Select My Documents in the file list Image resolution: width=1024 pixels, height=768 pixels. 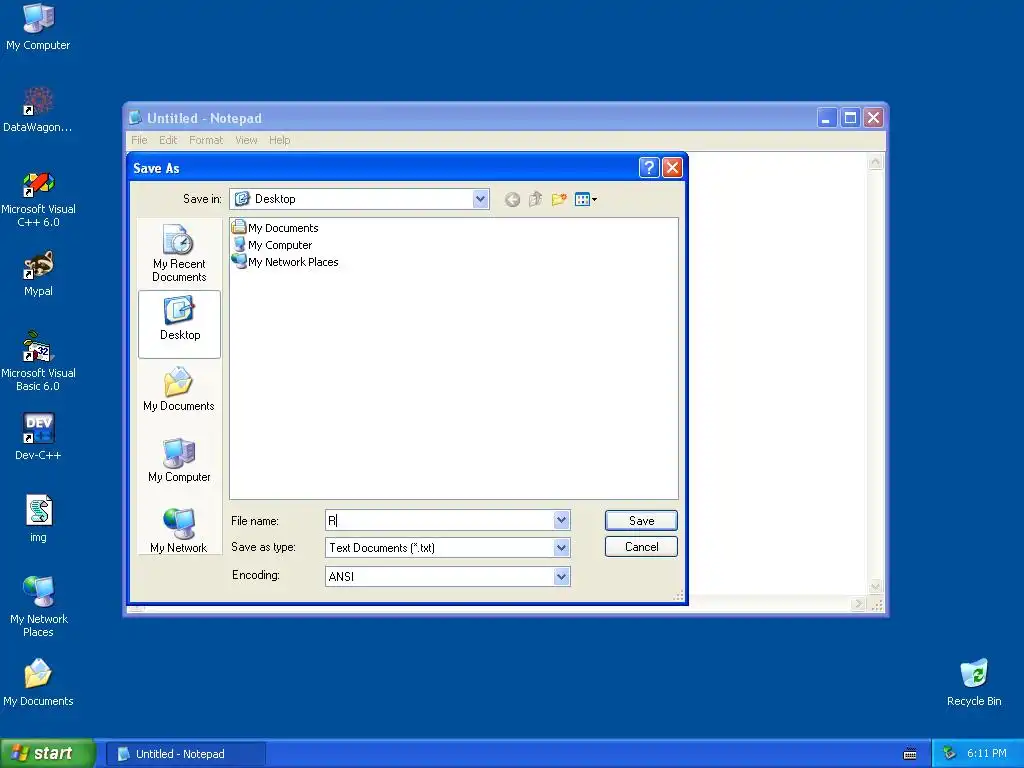pyautogui.click(x=276, y=228)
